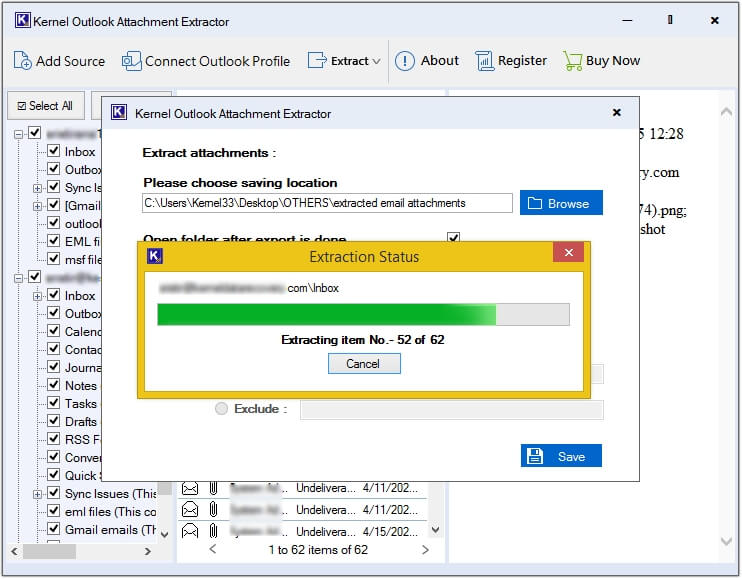
Task: Uncheck the Tasks folder checkbox
Action: 53,403
